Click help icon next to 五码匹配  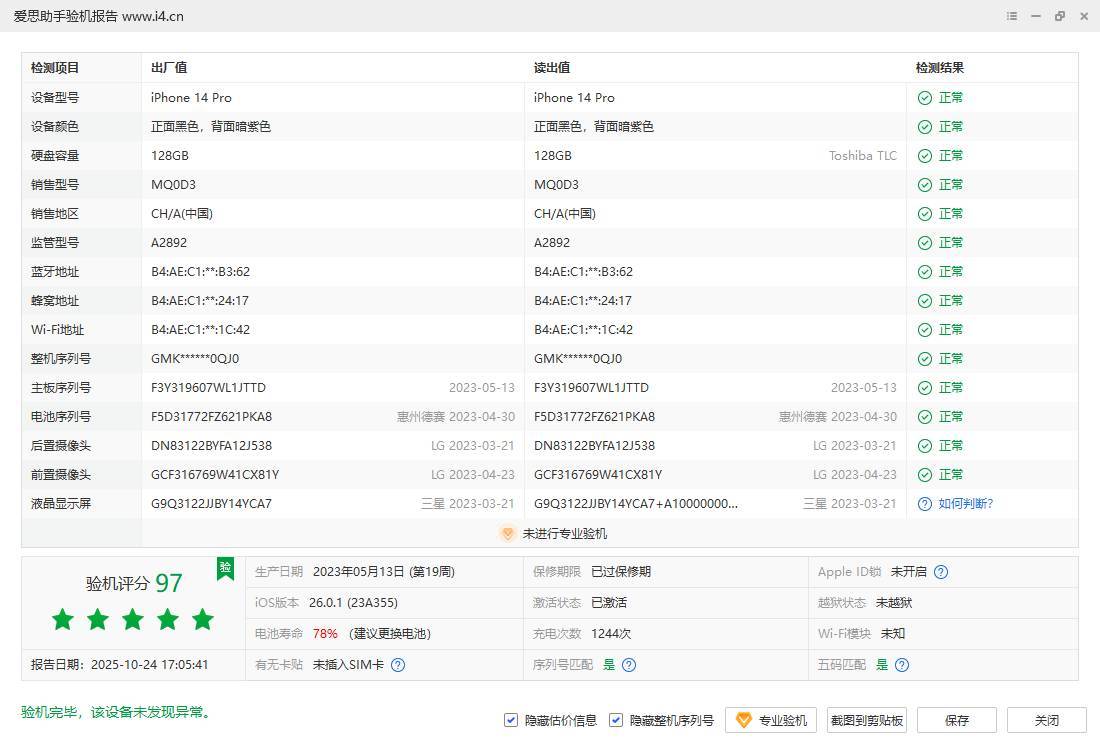point(902,665)
